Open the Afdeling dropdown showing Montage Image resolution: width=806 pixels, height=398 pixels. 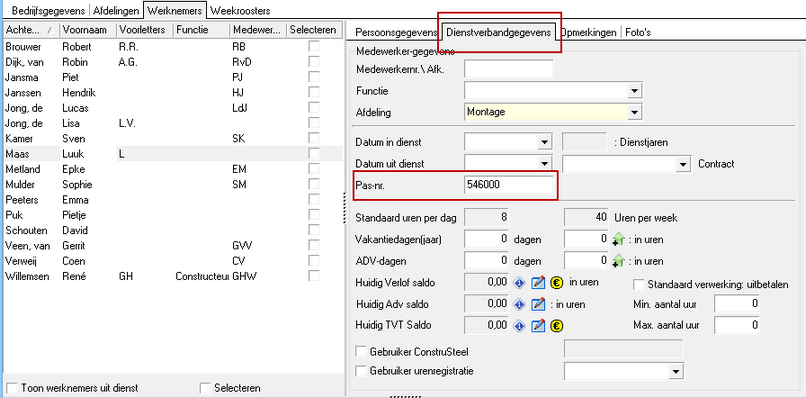(635, 112)
